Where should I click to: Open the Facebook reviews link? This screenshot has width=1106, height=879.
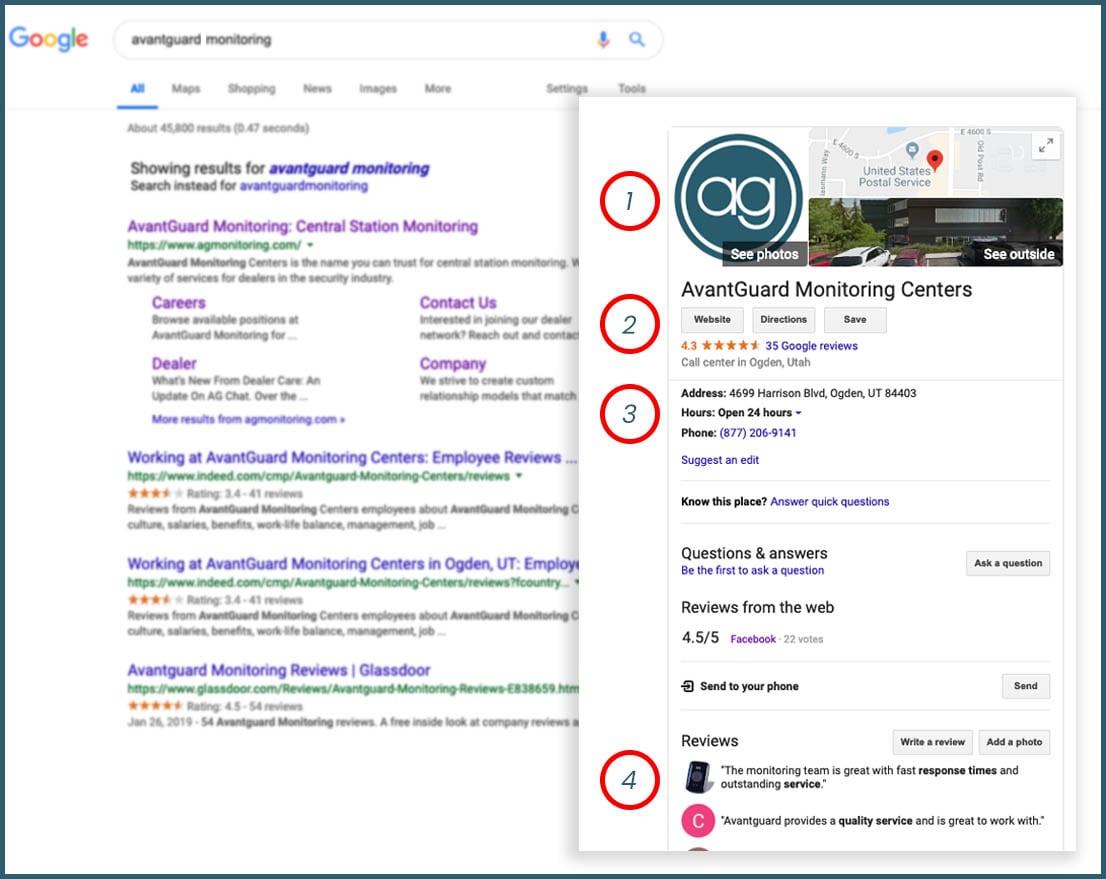click(x=753, y=639)
